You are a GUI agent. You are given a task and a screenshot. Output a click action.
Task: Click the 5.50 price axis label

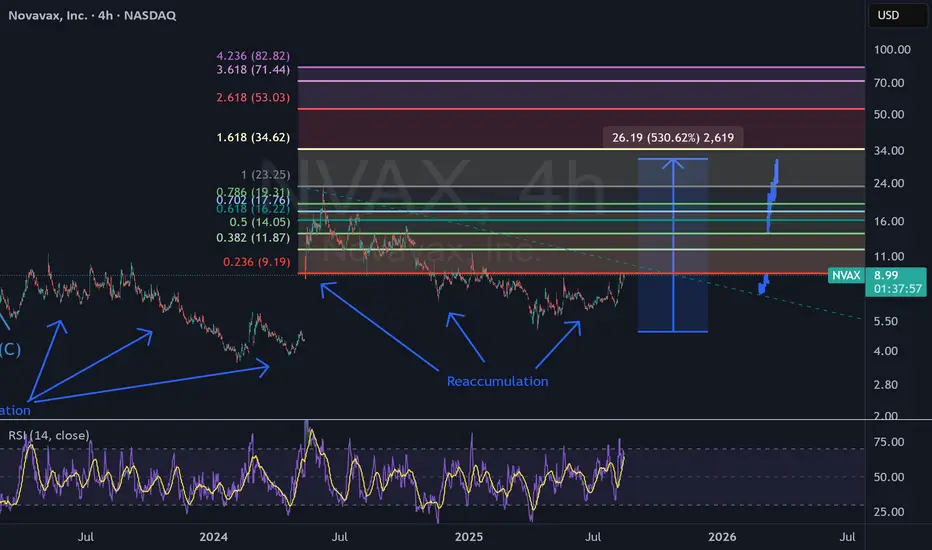pyautogui.click(x=886, y=322)
